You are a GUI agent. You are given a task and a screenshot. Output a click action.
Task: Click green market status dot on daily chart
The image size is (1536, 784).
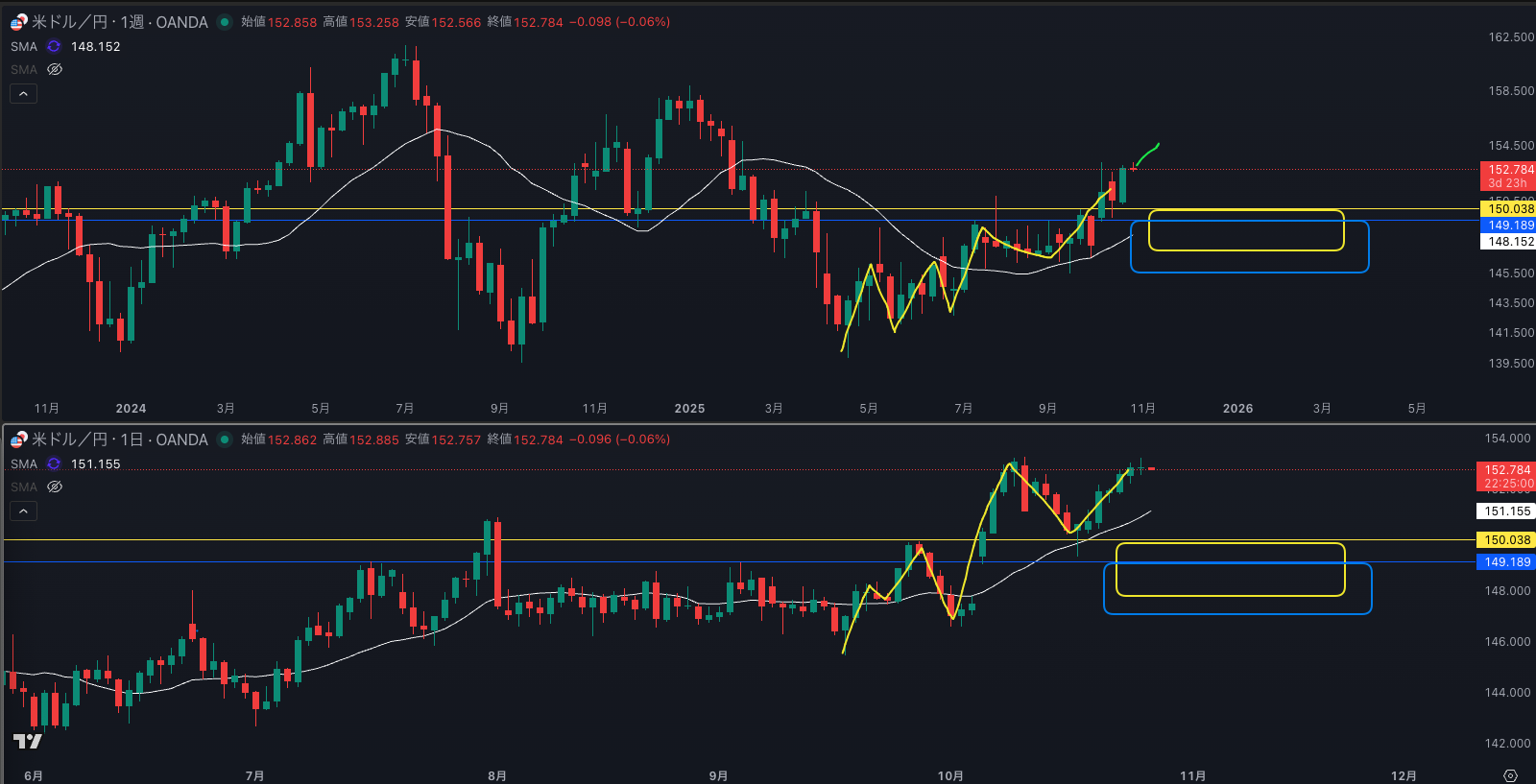(x=225, y=440)
